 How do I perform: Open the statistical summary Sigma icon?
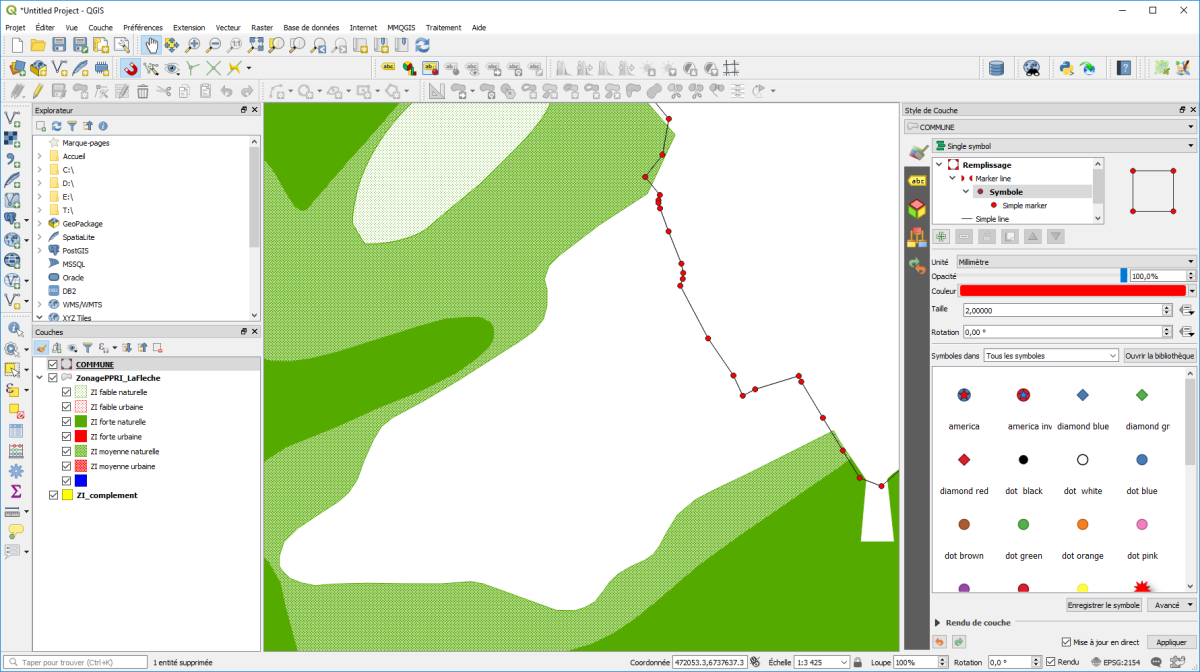pyautogui.click(x=16, y=491)
